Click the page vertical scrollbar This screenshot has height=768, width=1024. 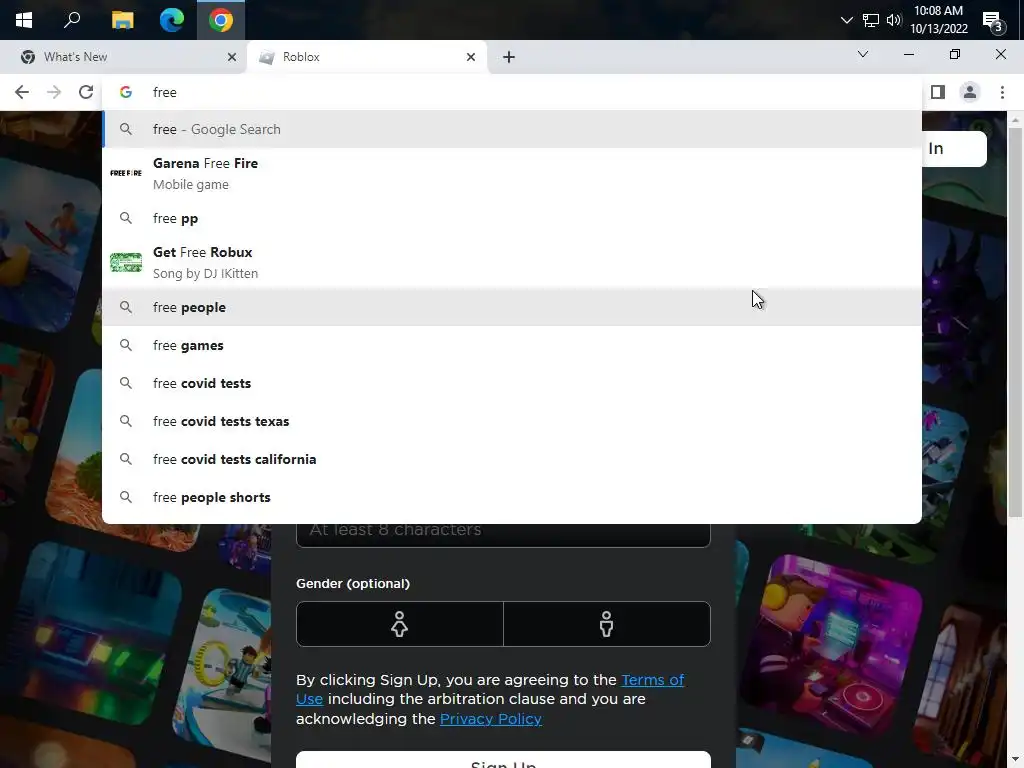coord(1015,323)
